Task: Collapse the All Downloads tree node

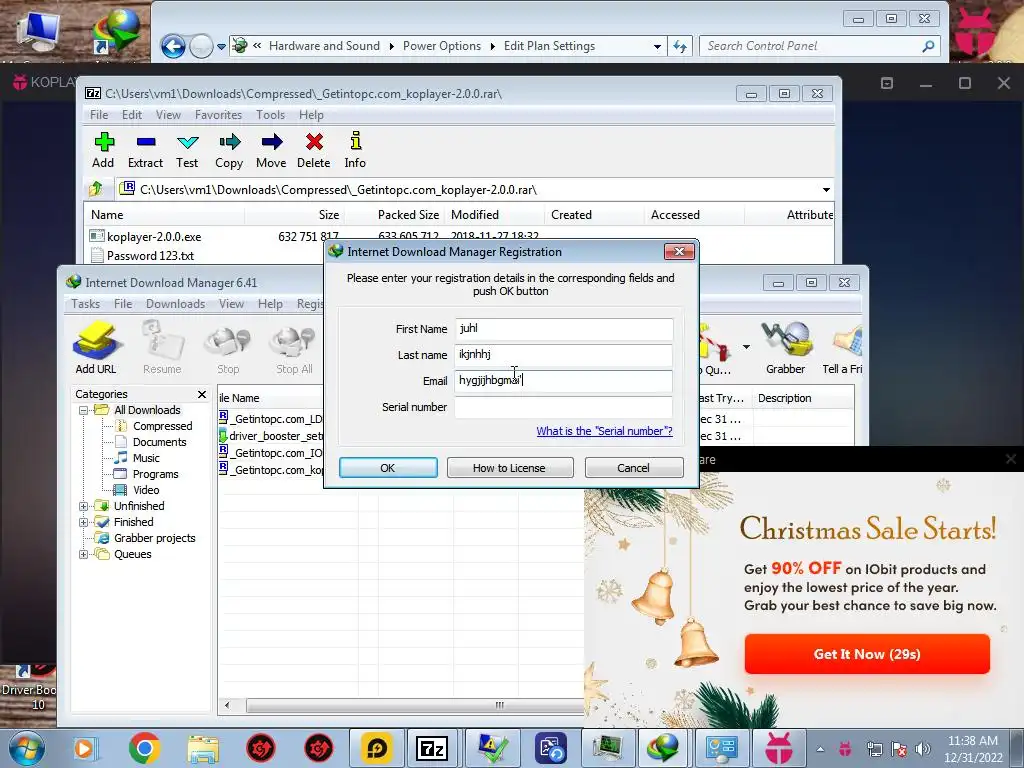Action: (x=84, y=411)
